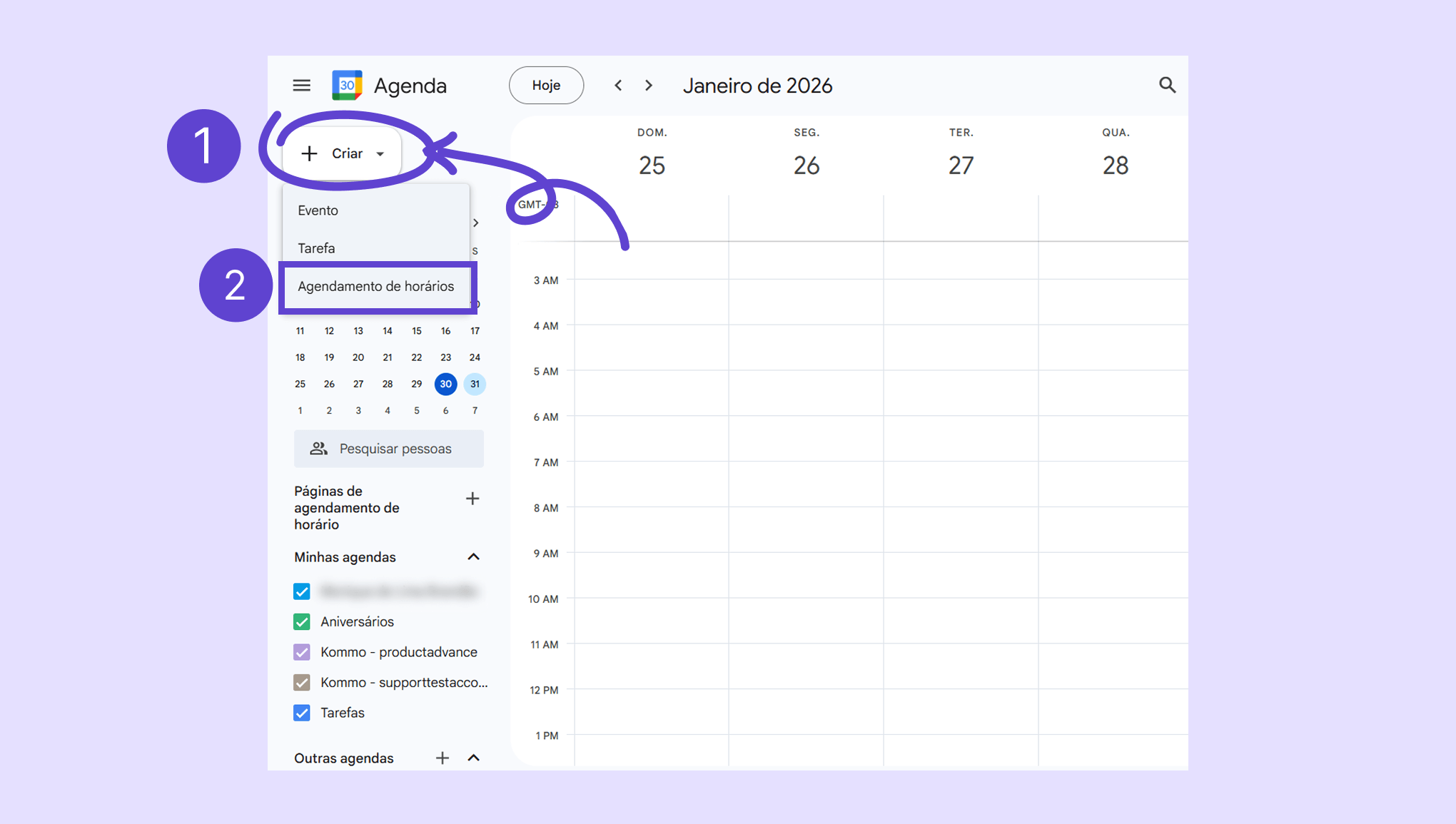Add another calendar plus icon
This screenshot has height=824, width=1456.
(443, 758)
